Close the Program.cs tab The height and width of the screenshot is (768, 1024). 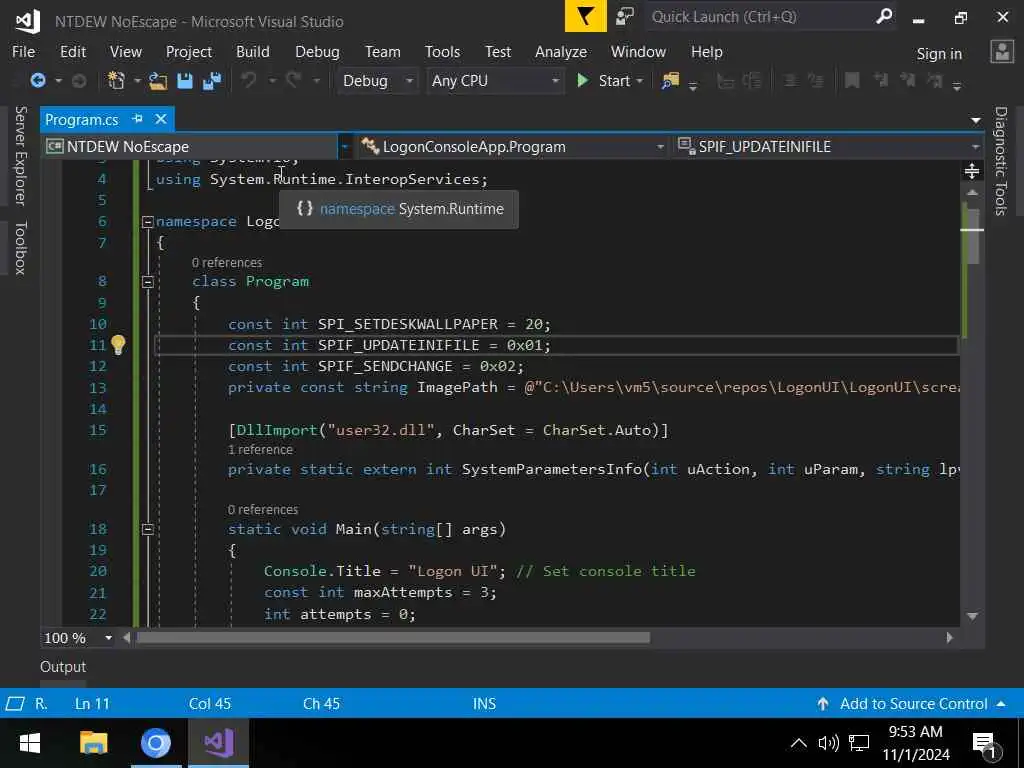pyautogui.click(x=161, y=119)
